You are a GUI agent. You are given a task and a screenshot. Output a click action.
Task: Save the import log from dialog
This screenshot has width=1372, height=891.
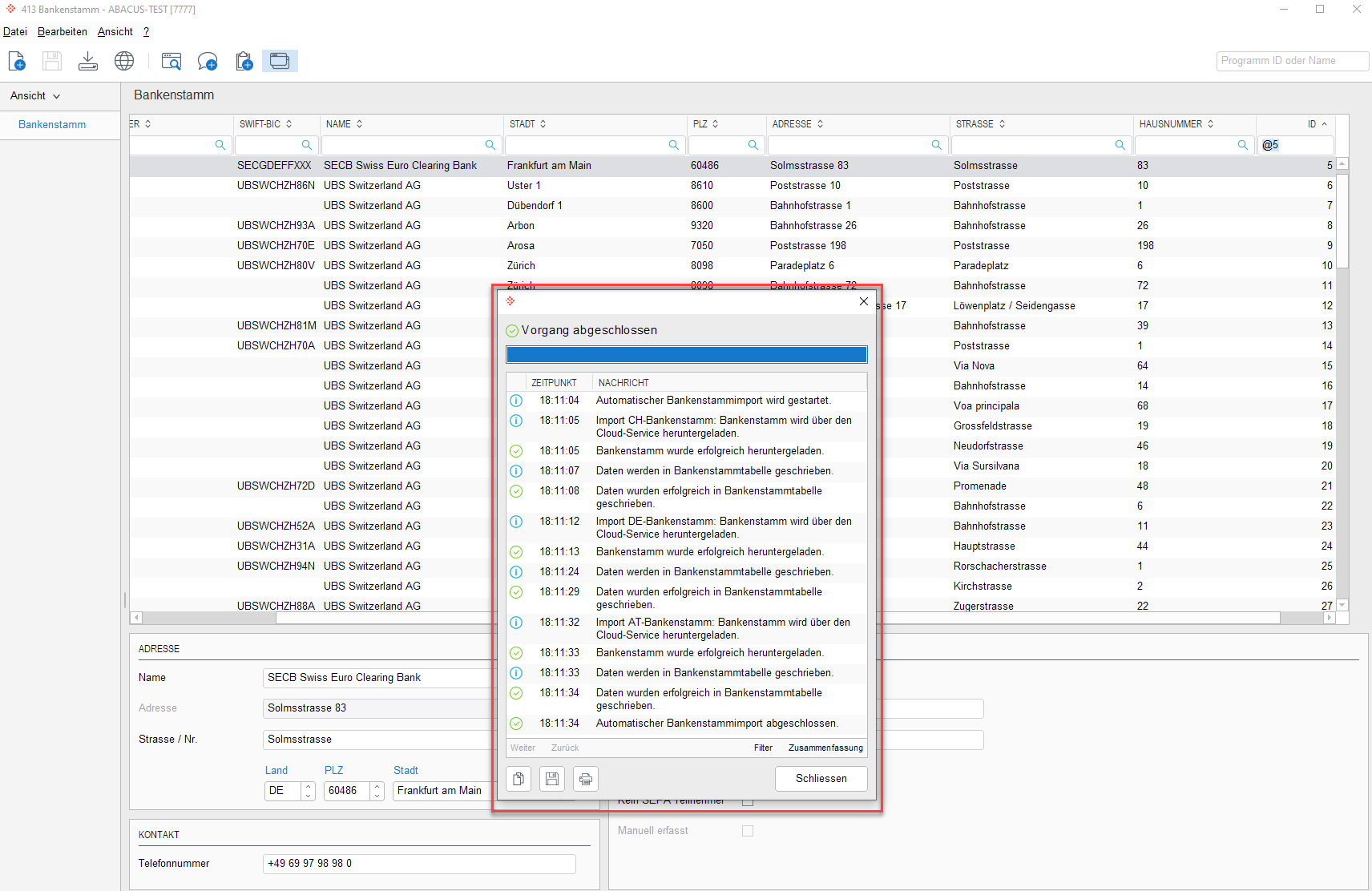point(552,779)
